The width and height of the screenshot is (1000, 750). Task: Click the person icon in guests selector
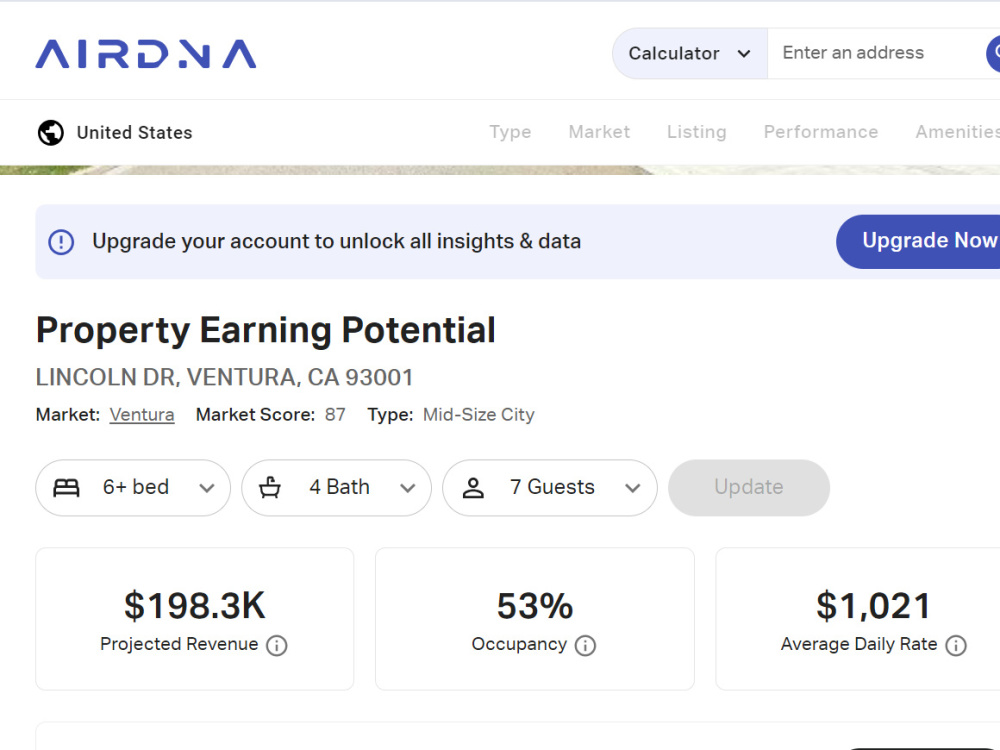tap(473, 488)
